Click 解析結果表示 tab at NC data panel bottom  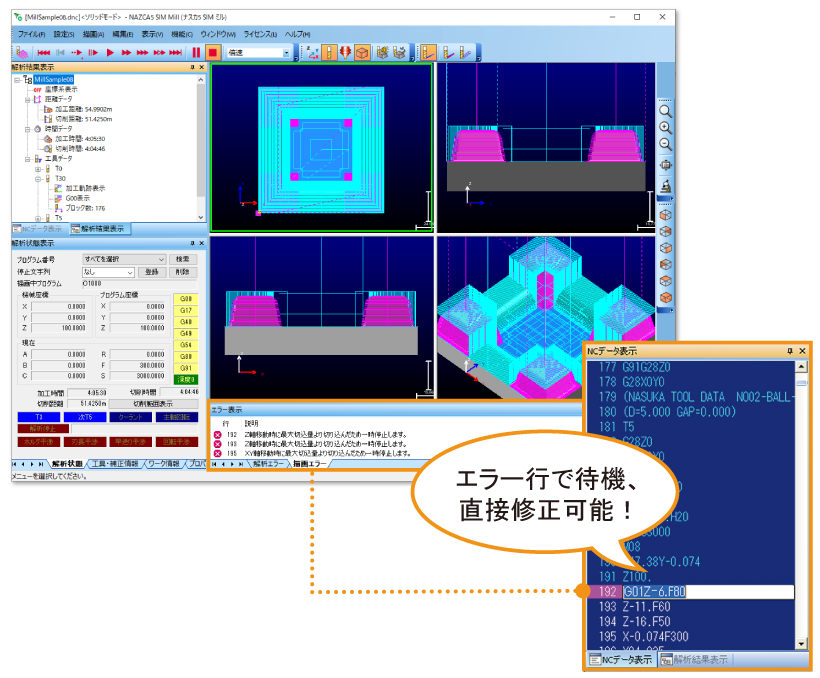point(694,660)
